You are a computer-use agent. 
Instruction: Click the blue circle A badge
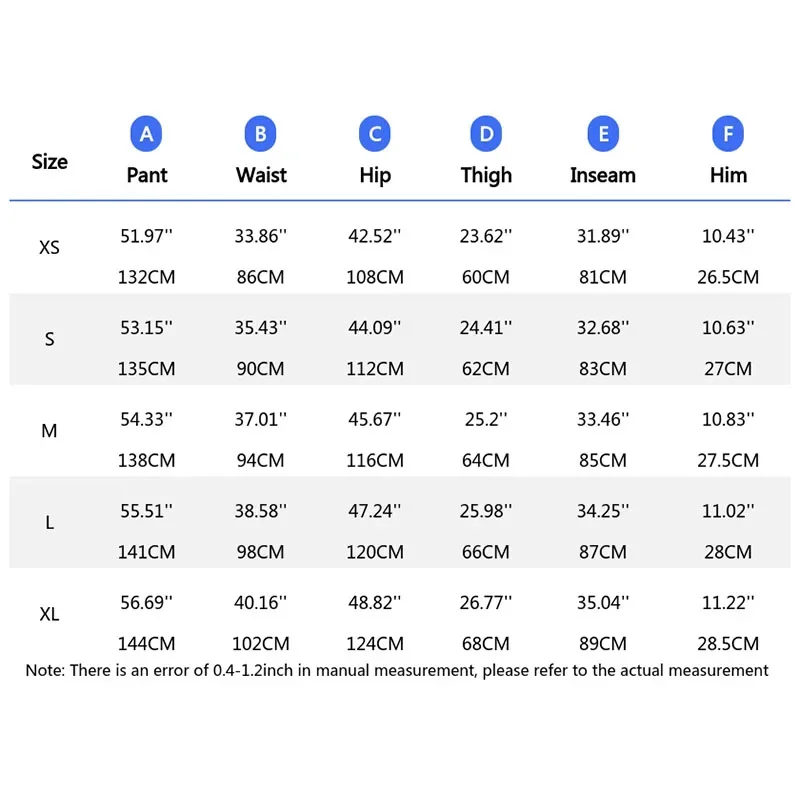click(146, 134)
